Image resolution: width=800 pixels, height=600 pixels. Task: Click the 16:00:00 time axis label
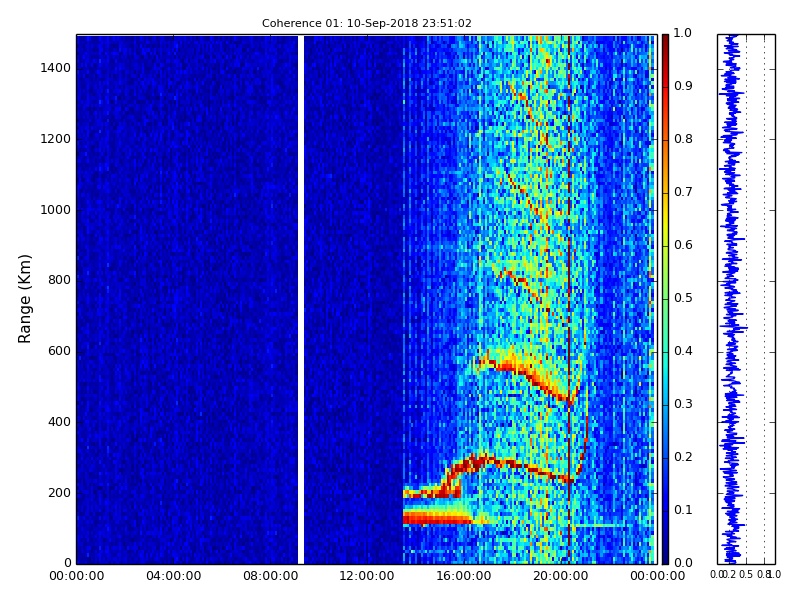click(x=464, y=577)
